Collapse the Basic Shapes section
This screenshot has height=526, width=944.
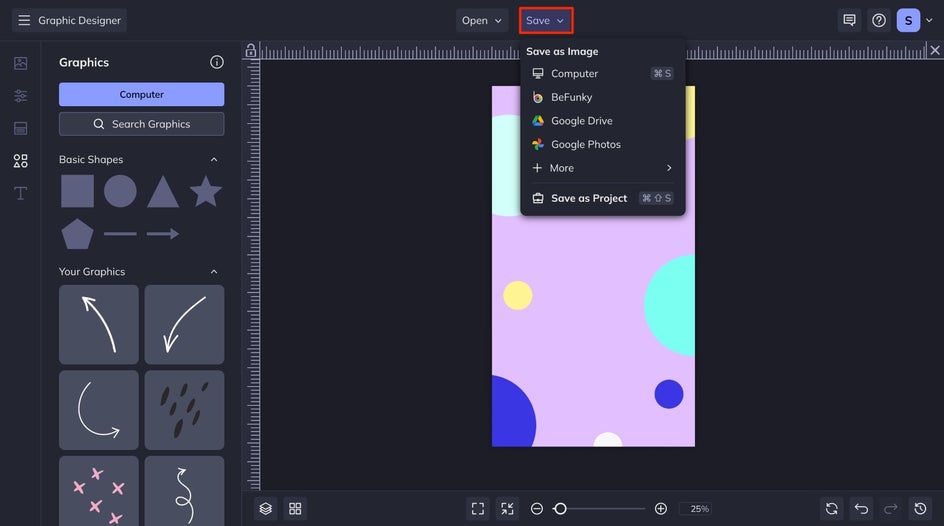tap(213, 160)
